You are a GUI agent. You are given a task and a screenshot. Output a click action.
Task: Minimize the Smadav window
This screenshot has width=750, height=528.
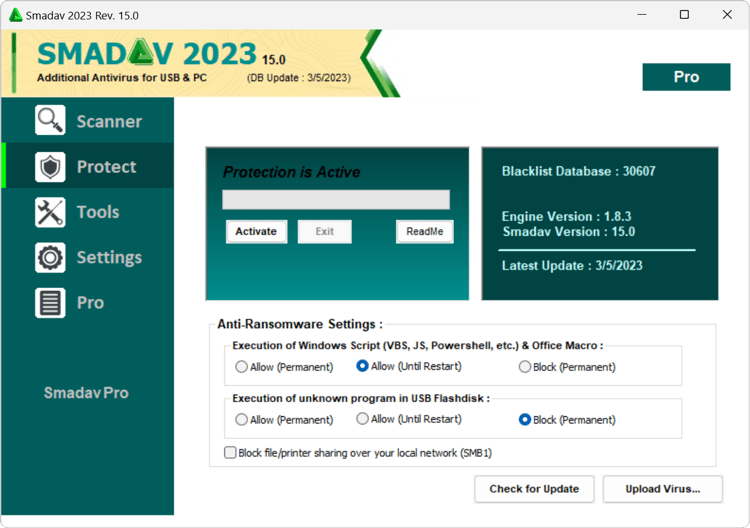pos(642,15)
